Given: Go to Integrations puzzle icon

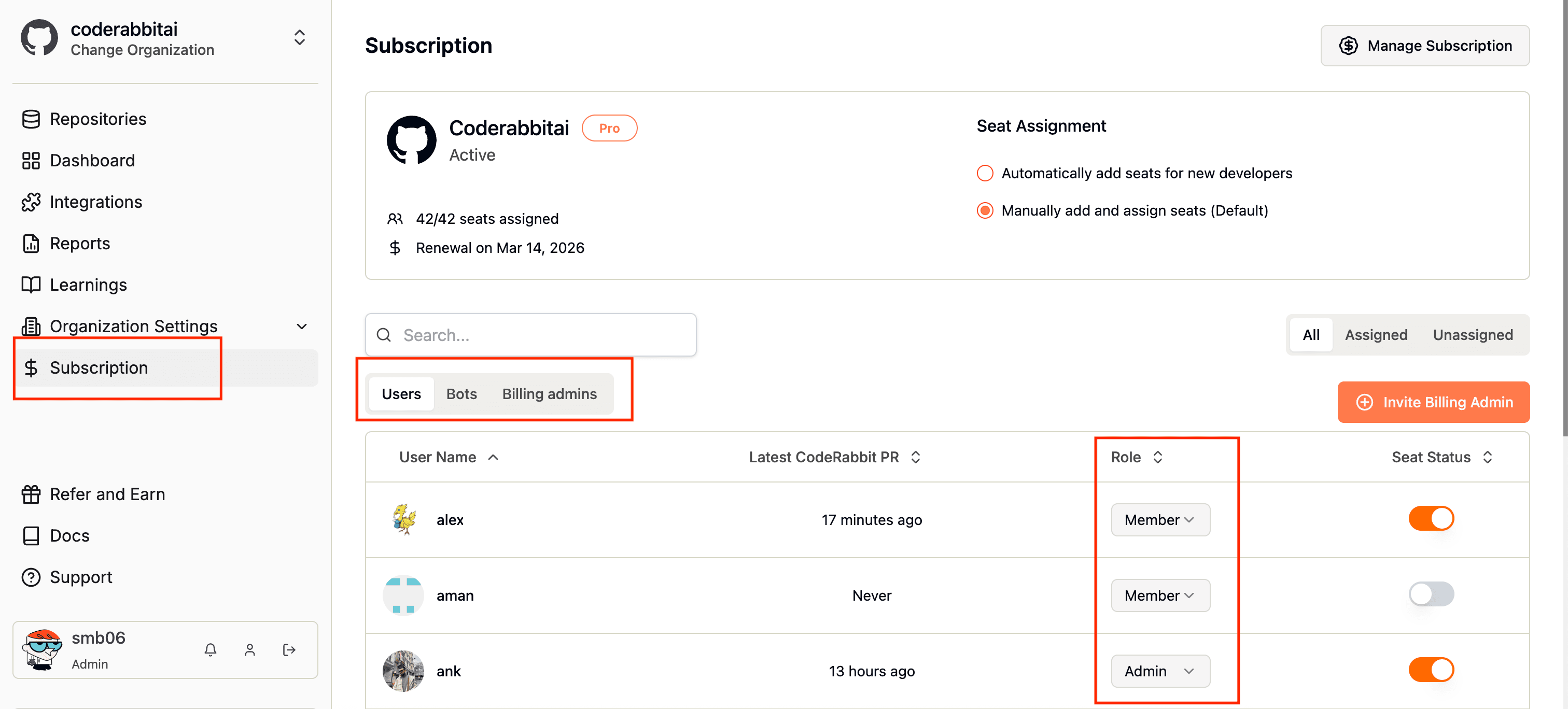Looking at the screenshot, I should pos(31,202).
